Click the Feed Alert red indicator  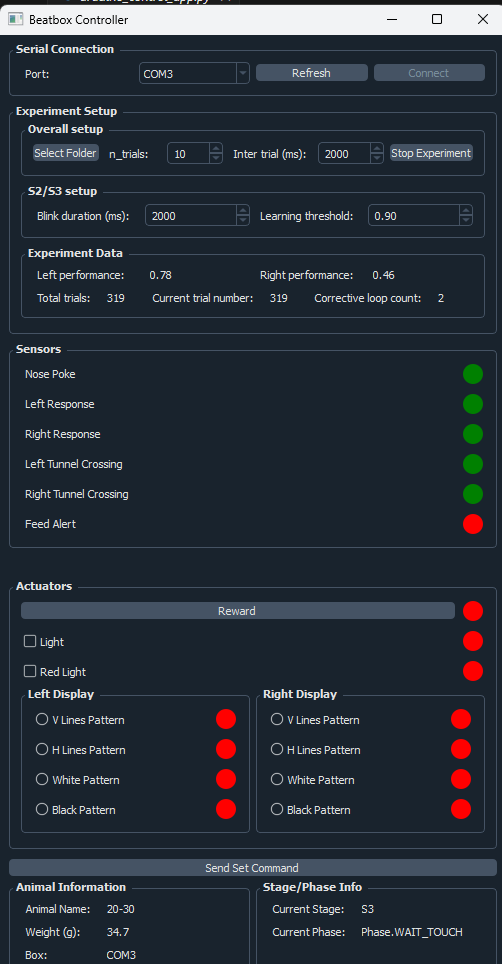pos(473,524)
